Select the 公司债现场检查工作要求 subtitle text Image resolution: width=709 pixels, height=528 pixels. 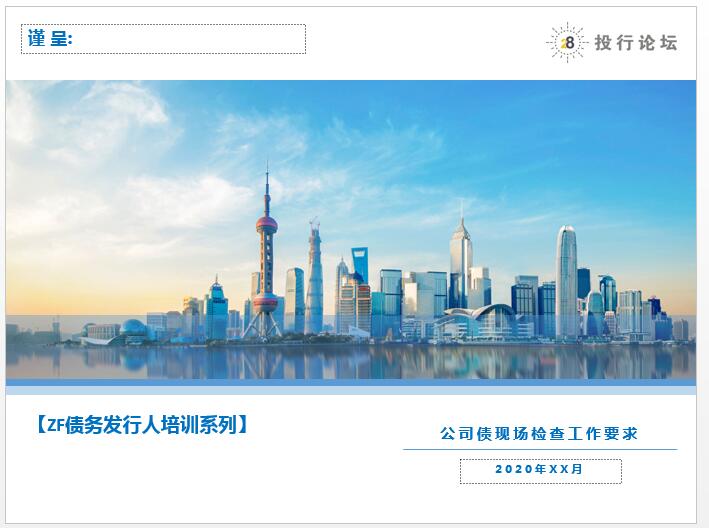click(x=539, y=434)
